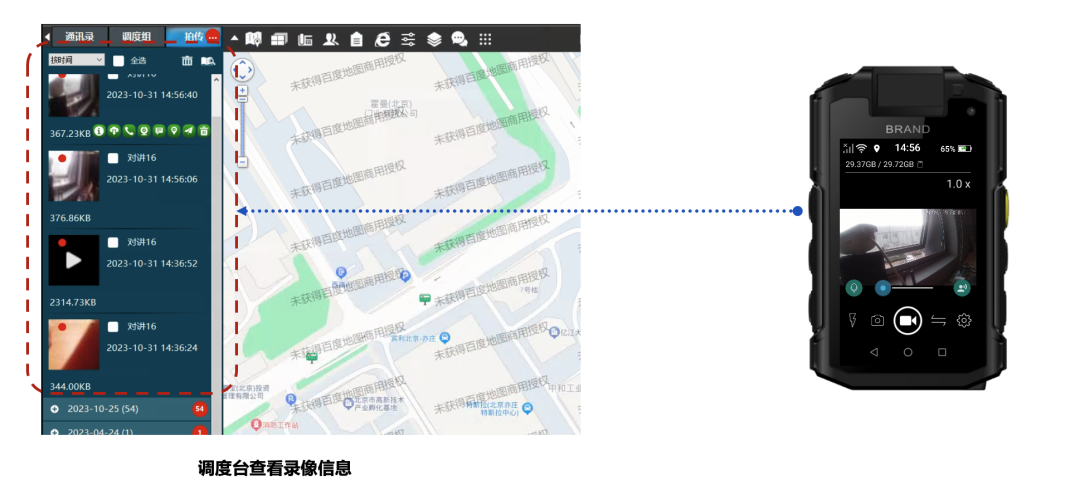
Task: Select the file size 2314.73KB
Action: pyautogui.click(x=73, y=302)
